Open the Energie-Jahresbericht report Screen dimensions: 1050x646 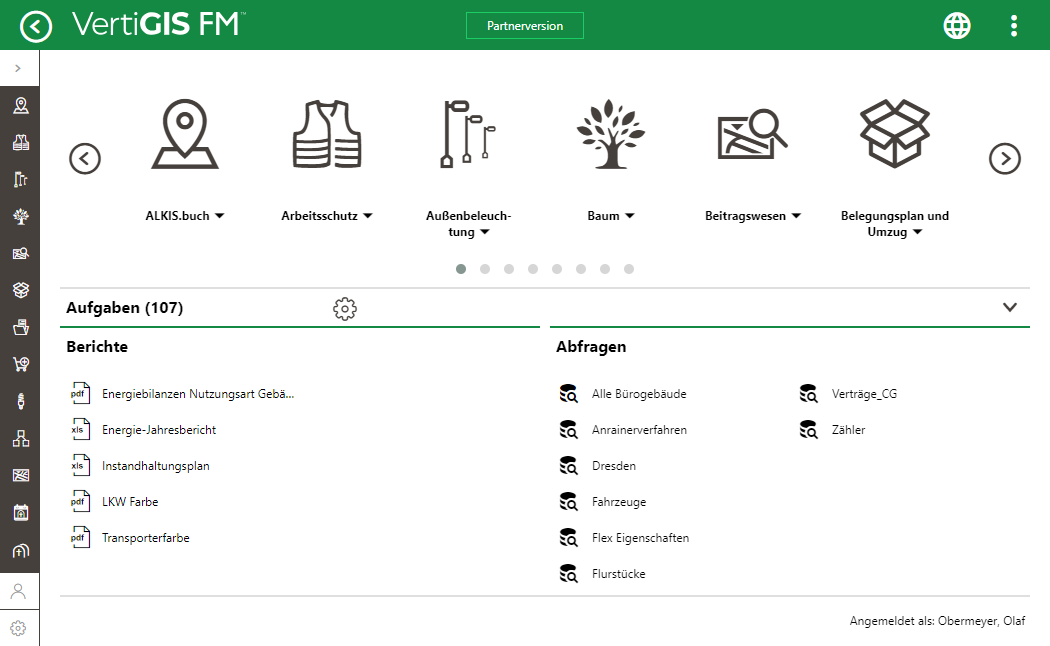[158, 430]
